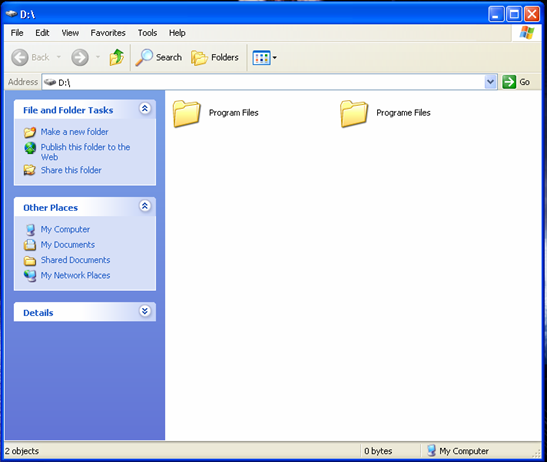
Task: Go to Shared Documents link
Action: (x=75, y=260)
